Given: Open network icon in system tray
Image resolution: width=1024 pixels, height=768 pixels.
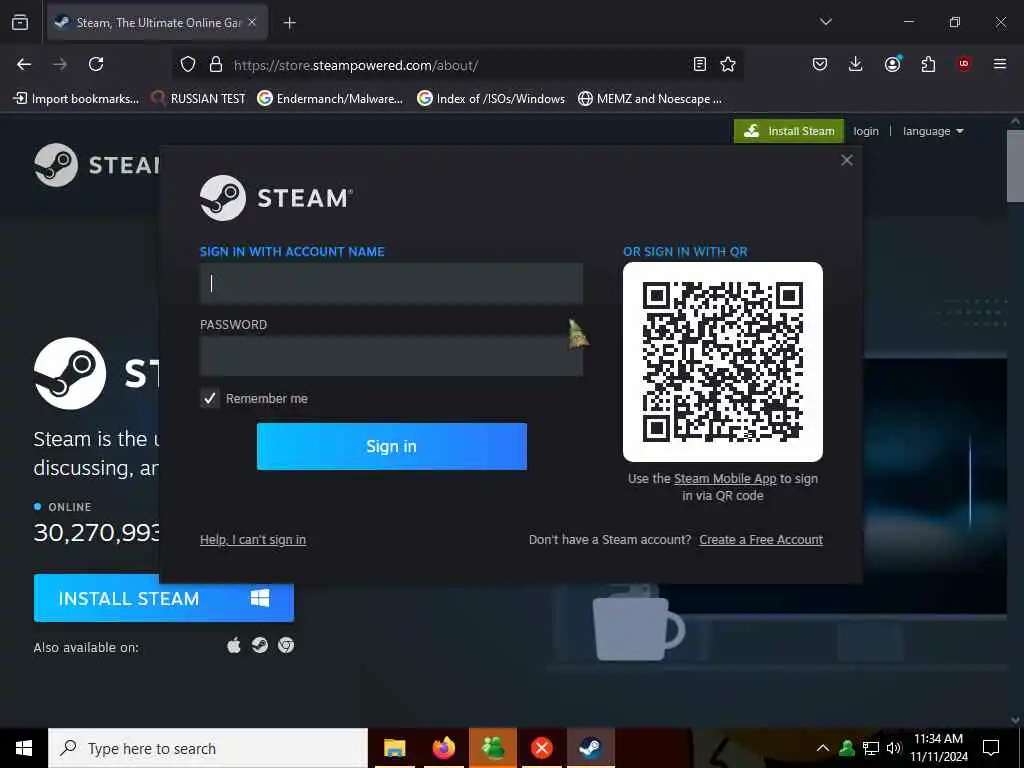Looking at the screenshot, I should [871, 748].
